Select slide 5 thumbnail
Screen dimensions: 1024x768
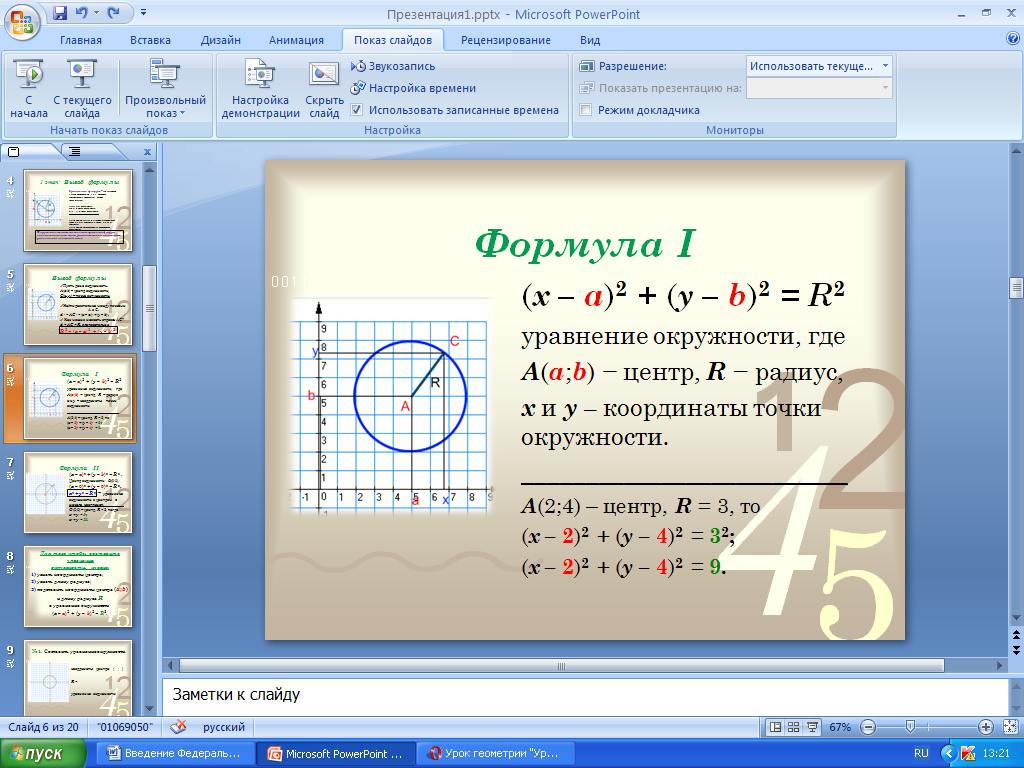[x=78, y=305]
